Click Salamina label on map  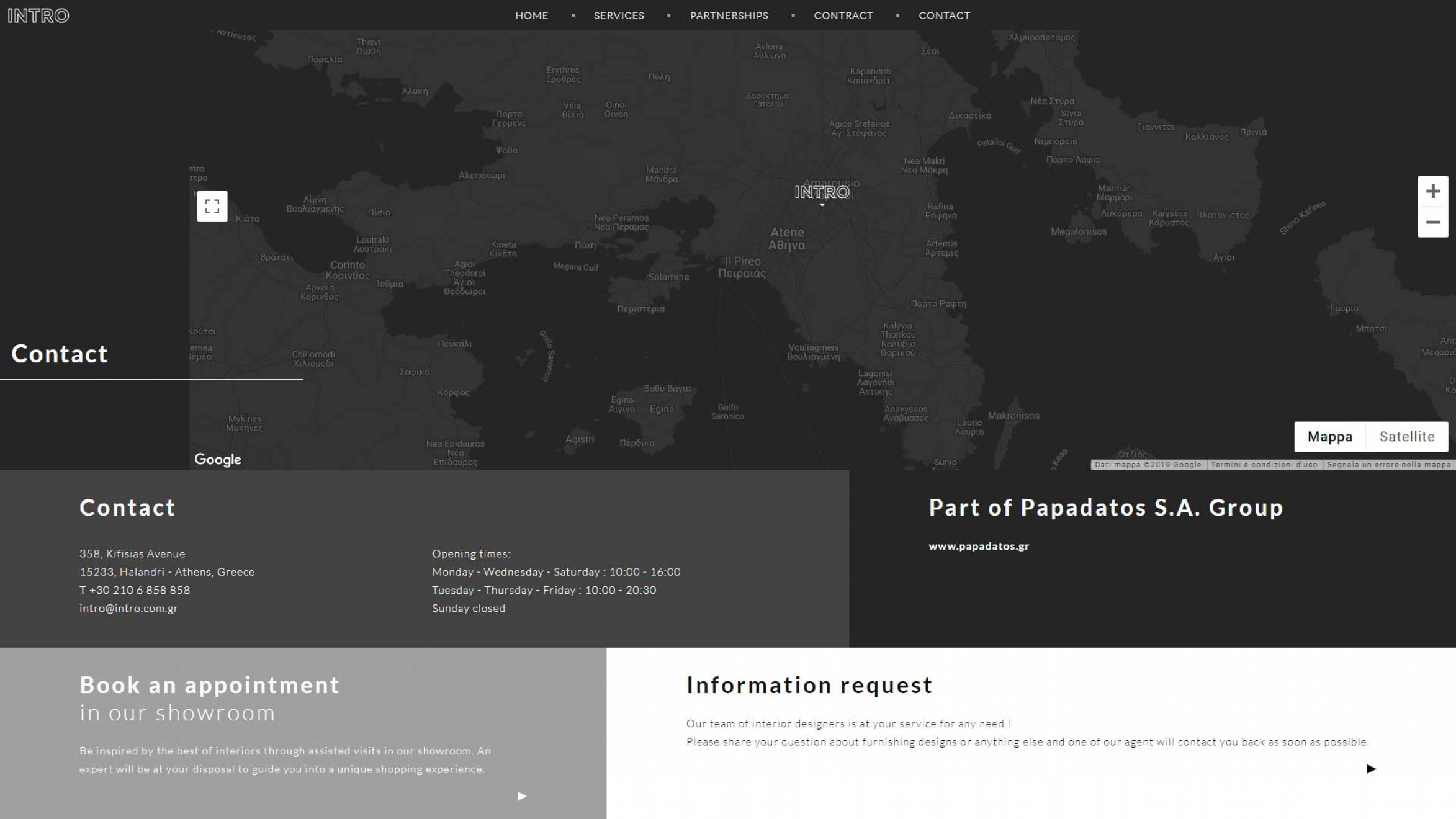[668, 277]
